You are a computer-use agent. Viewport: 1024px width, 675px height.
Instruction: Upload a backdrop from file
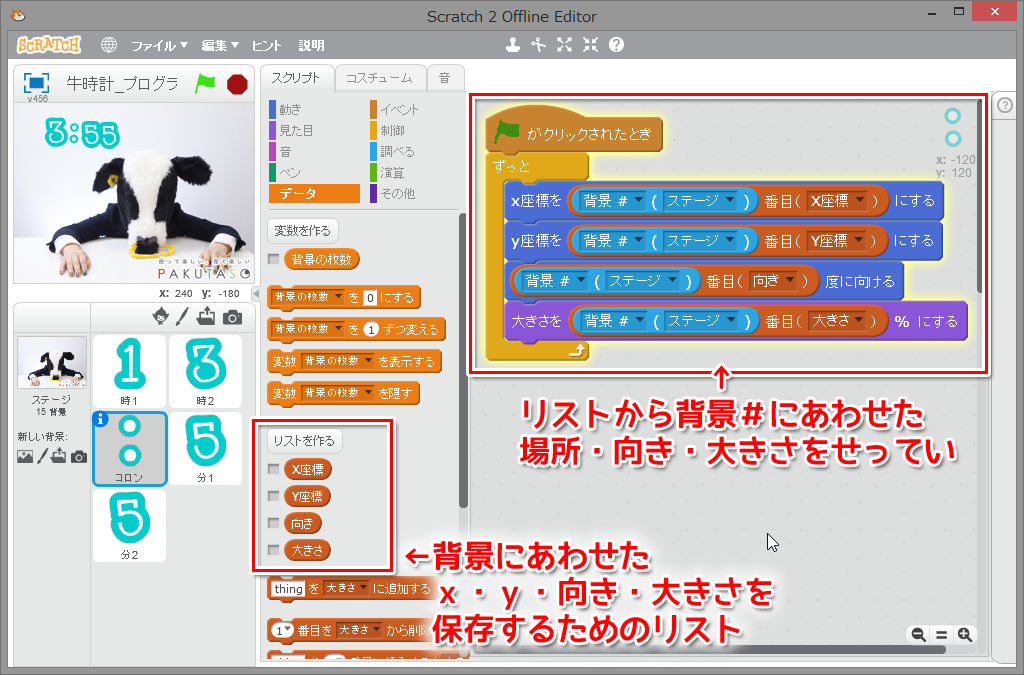(59, 456)
